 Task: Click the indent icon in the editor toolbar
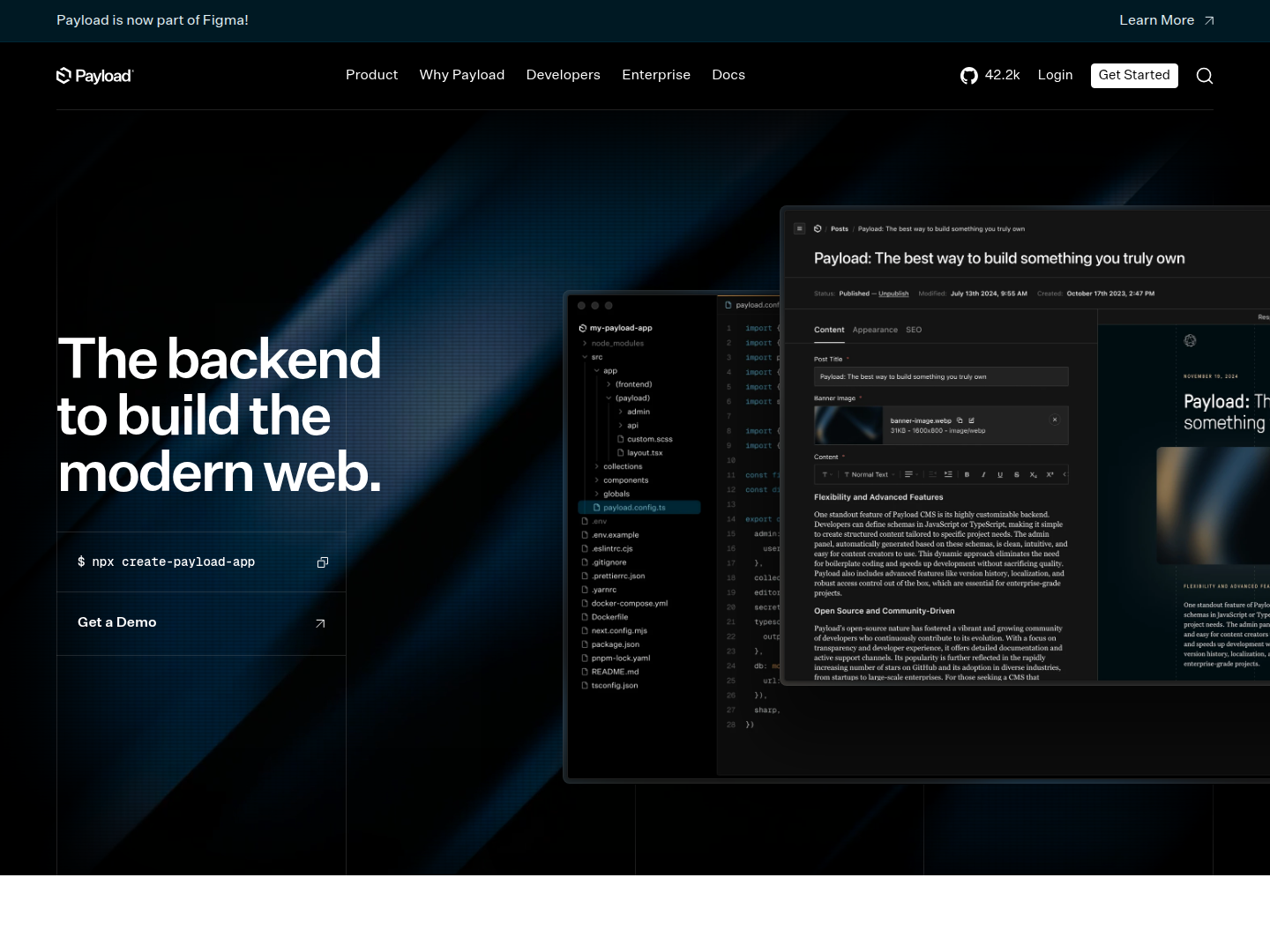tap(948, 474)
